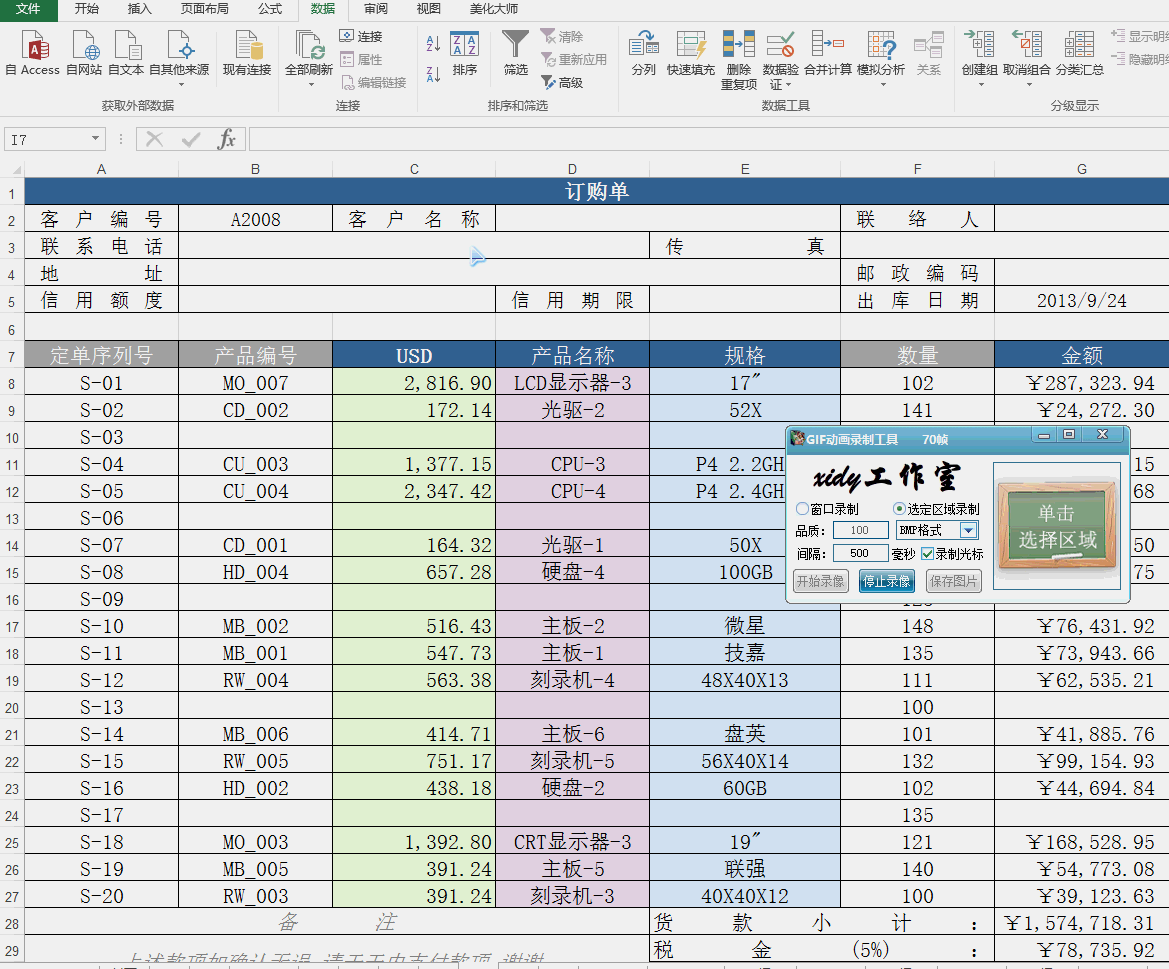Select column C header
The height and width of the screenshot is (969, 1169).
click(x=414, y=169)
